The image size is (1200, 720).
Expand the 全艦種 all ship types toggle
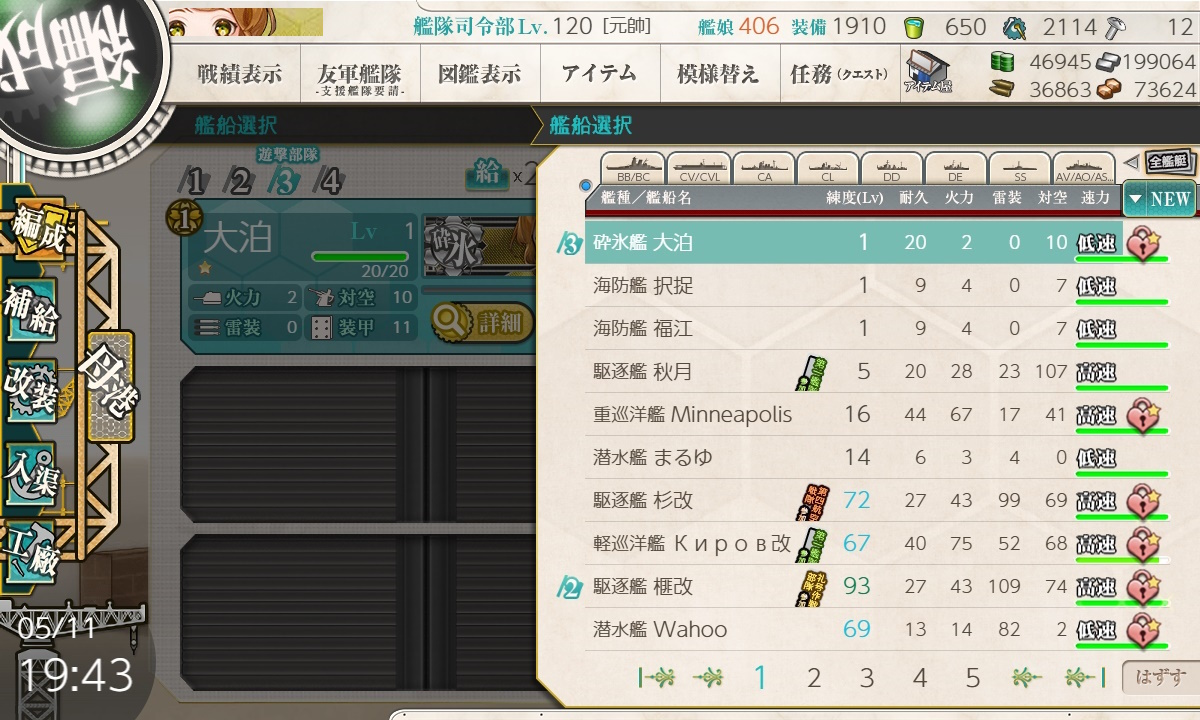click(x=1159, y=161)
